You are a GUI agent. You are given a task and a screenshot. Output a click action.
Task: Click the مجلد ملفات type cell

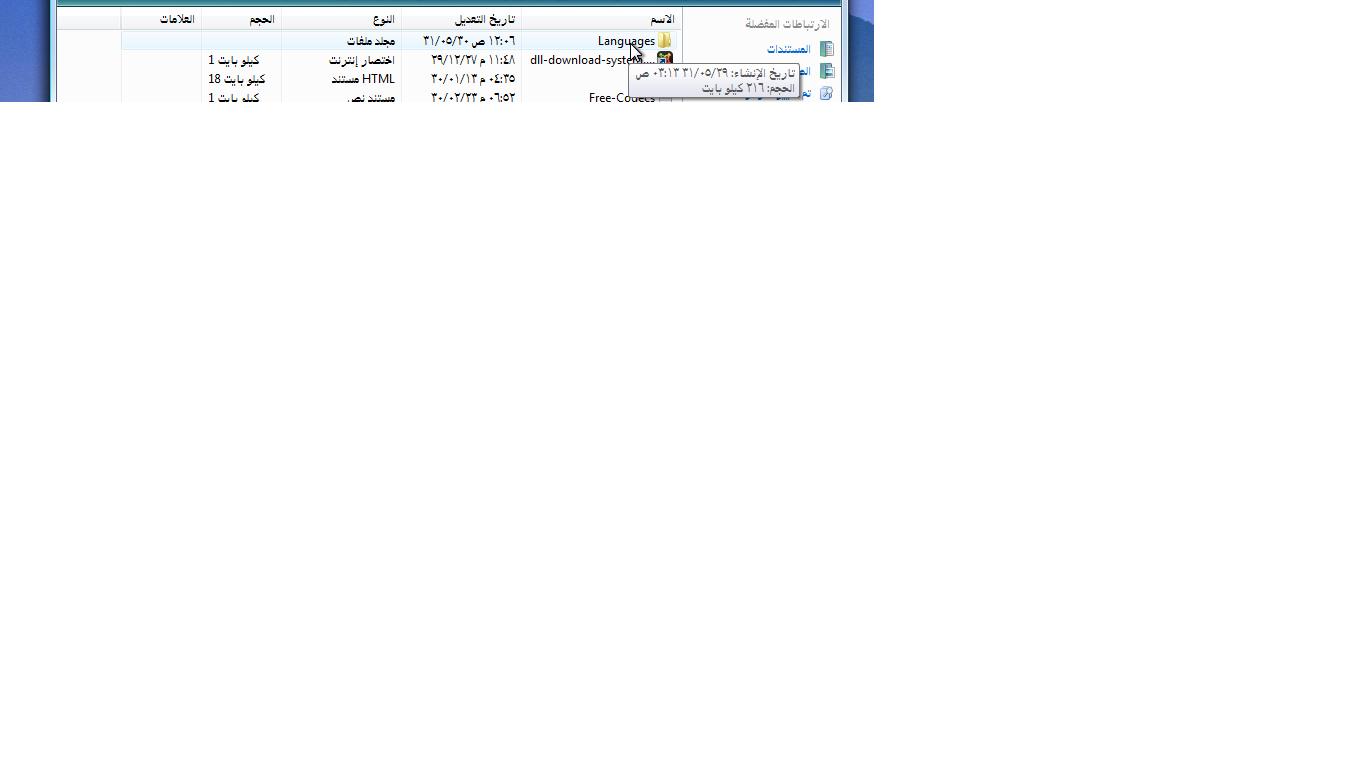[370, 41]
